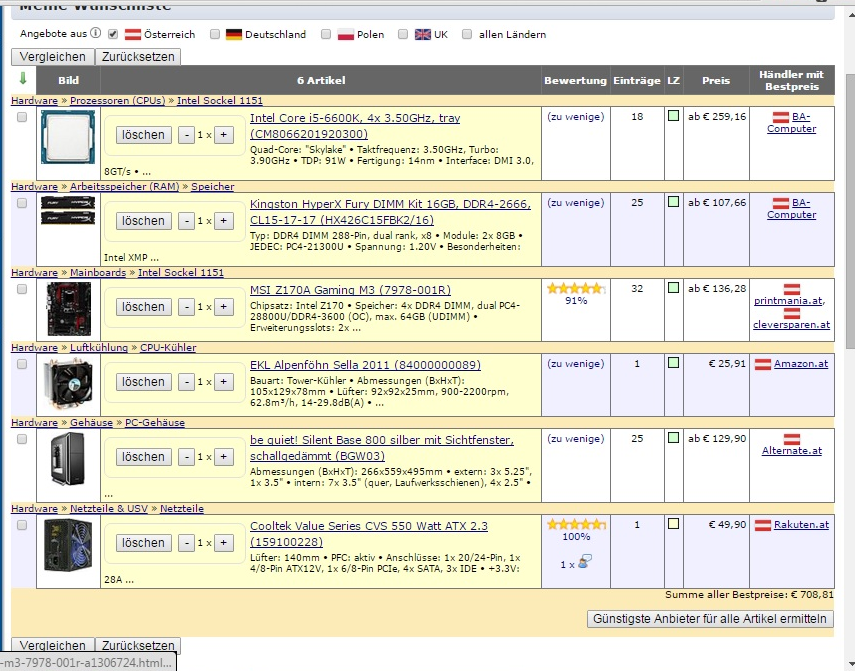Click the Intel CPU product thumbnail

pyautogui.click(x=68, y=136)
